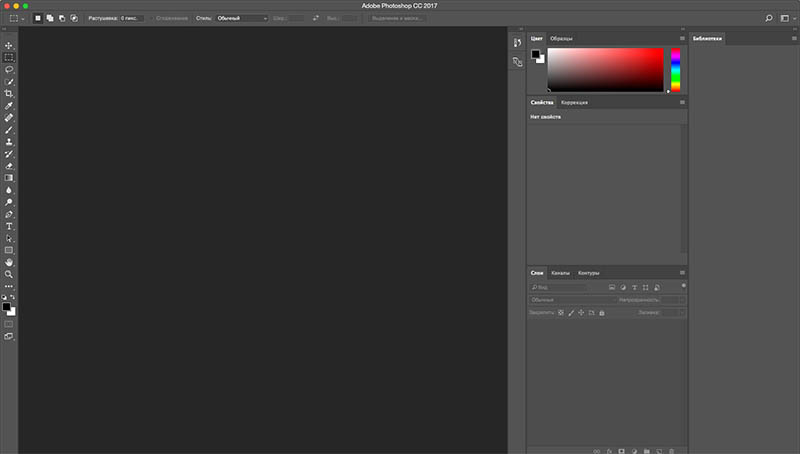Open the Layers panel flyout menu

682,272
